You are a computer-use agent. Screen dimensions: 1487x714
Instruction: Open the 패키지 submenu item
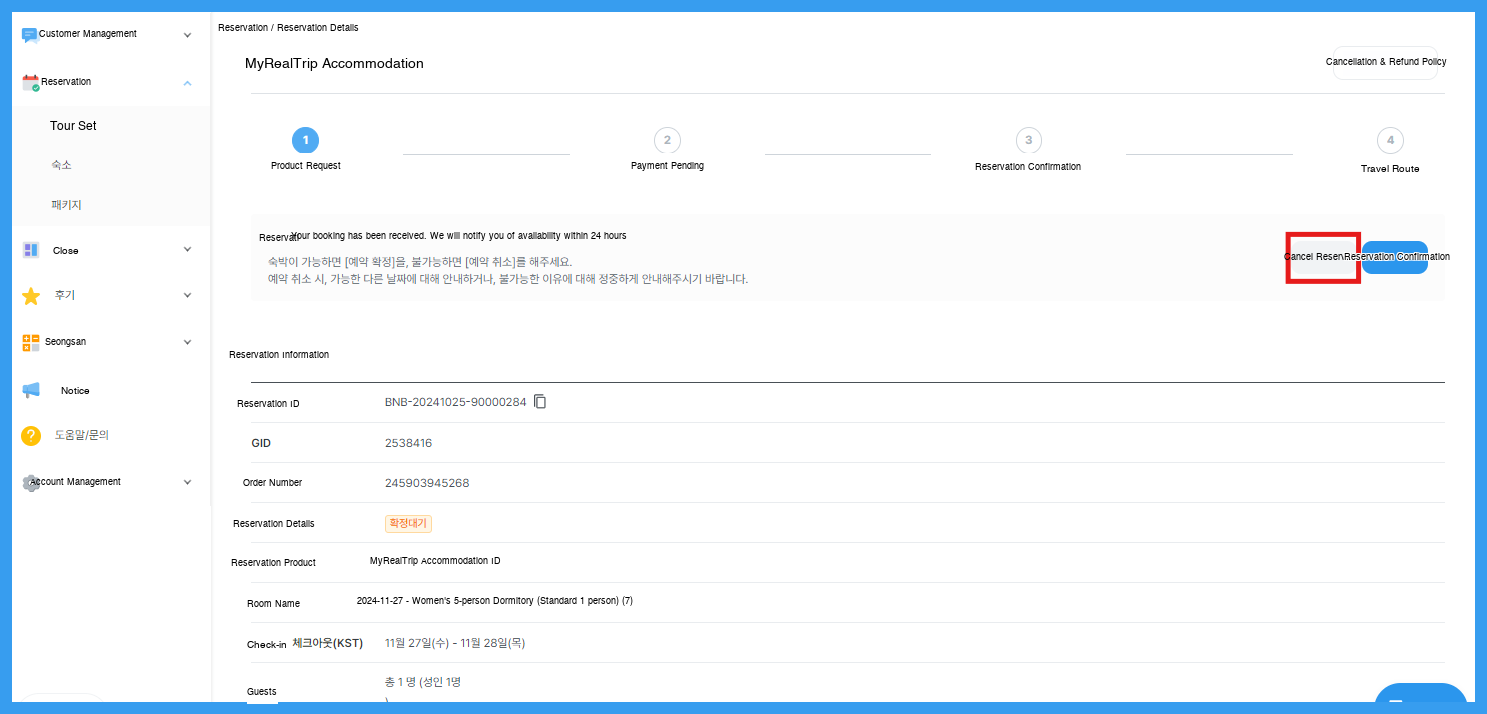tap(66, 205)
